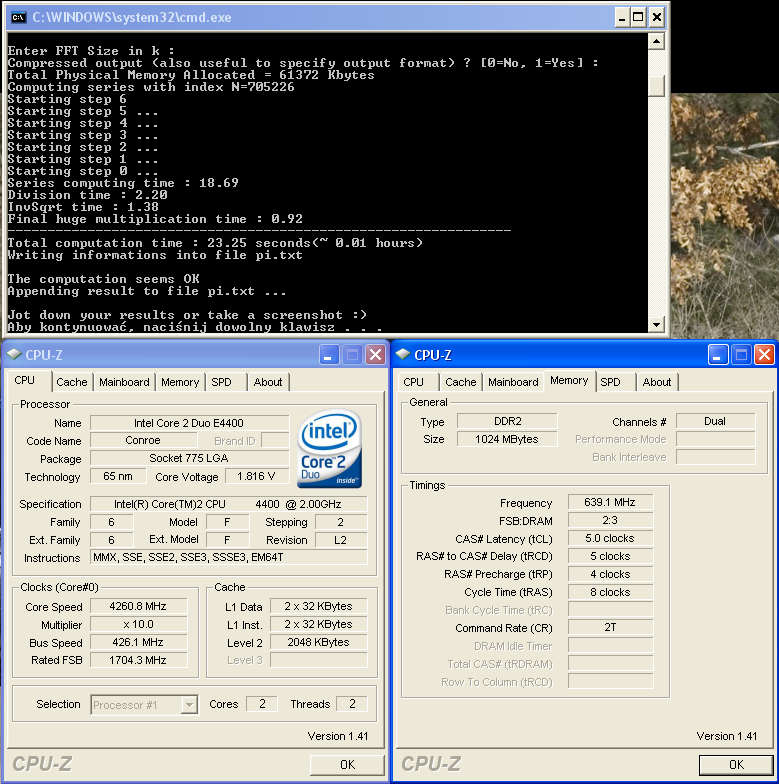The height and width of the screenshot is (784, 779).
Task: Minimize the right CPU-Z window
Action: pos(718,355)
